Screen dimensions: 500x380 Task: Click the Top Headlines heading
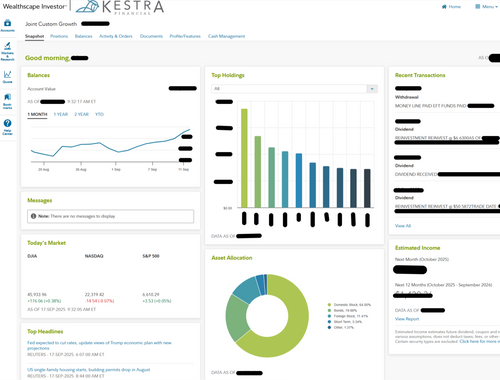pos(45,332)
